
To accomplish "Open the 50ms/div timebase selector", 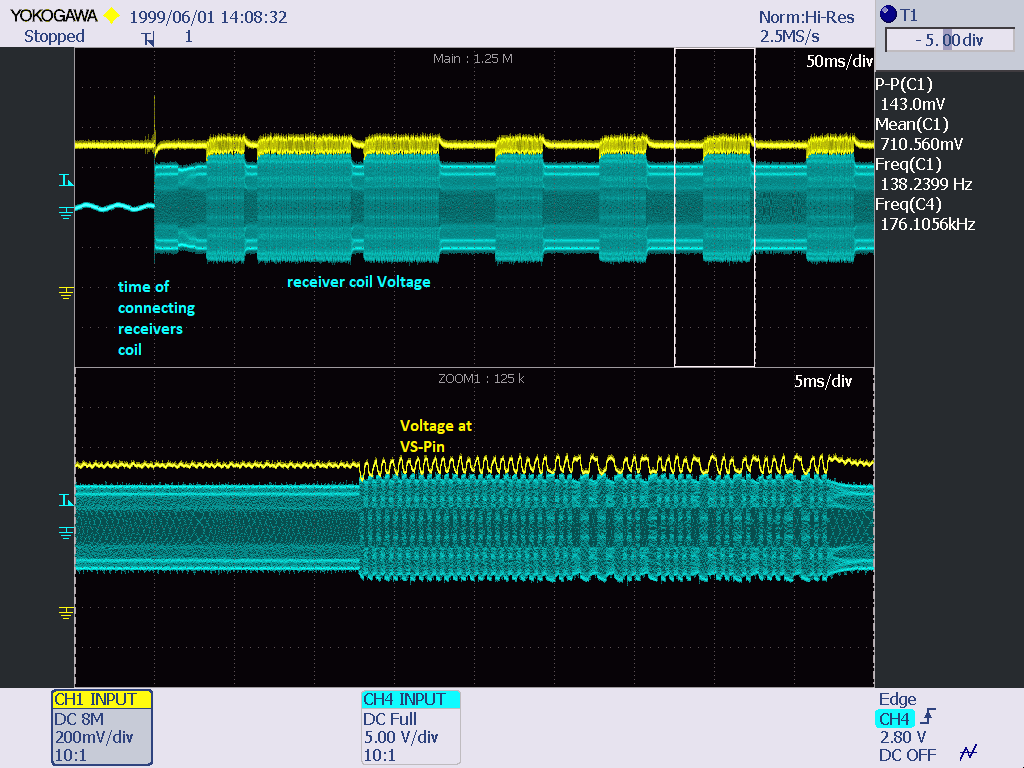I will click(x=840, y=60).
